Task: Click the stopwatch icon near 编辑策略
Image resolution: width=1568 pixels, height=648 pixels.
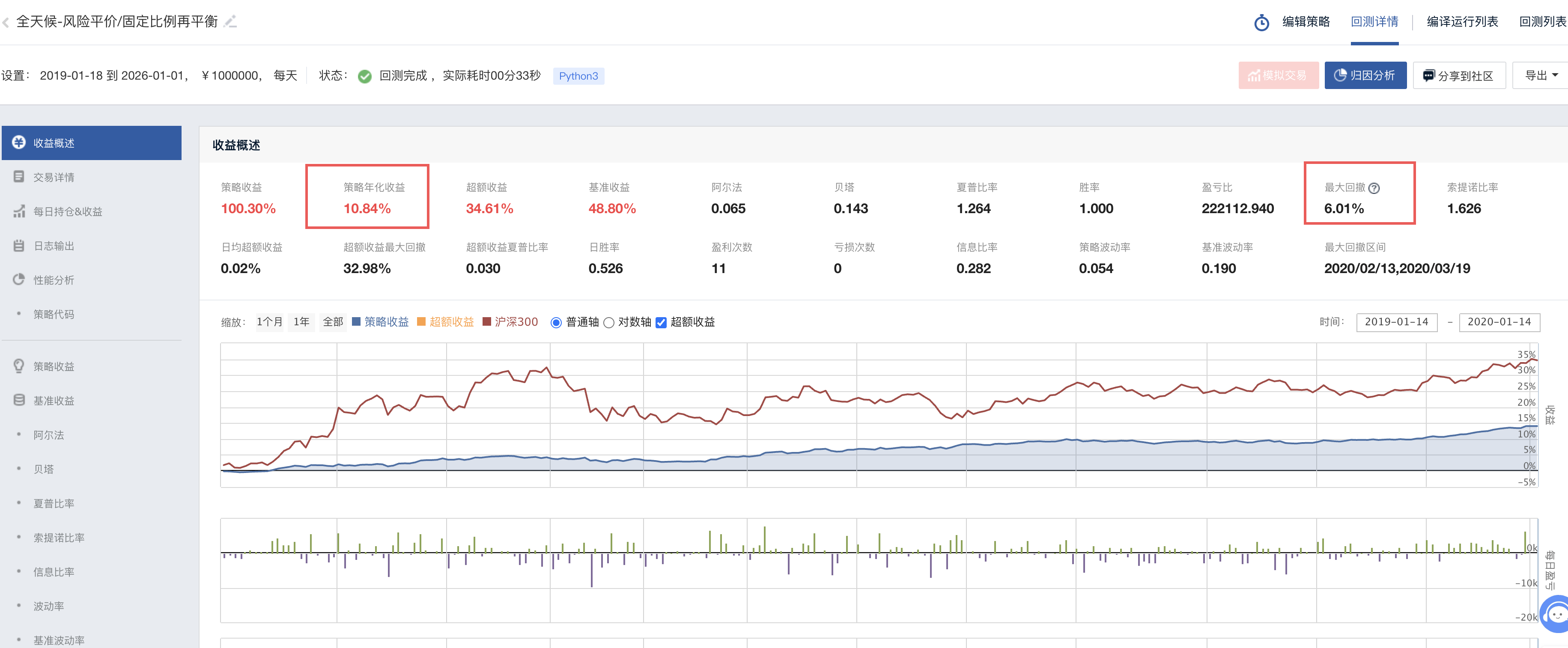Action: coord(1261,23)
